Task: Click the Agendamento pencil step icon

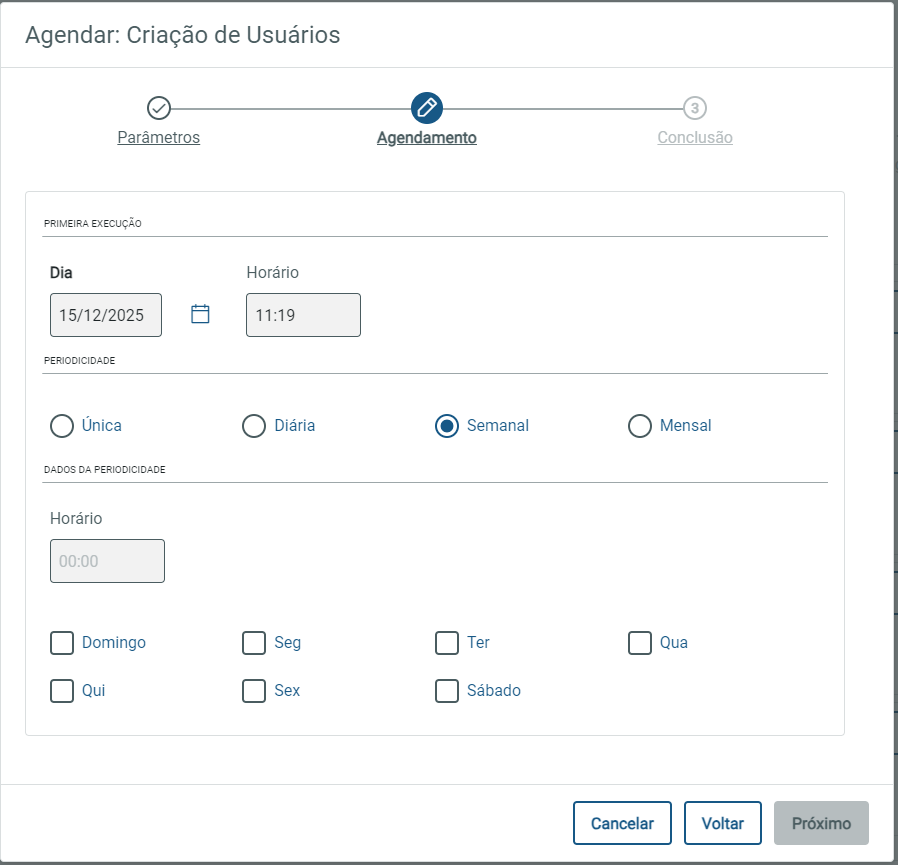Action: pyautogui.click(x=426, y=108)
